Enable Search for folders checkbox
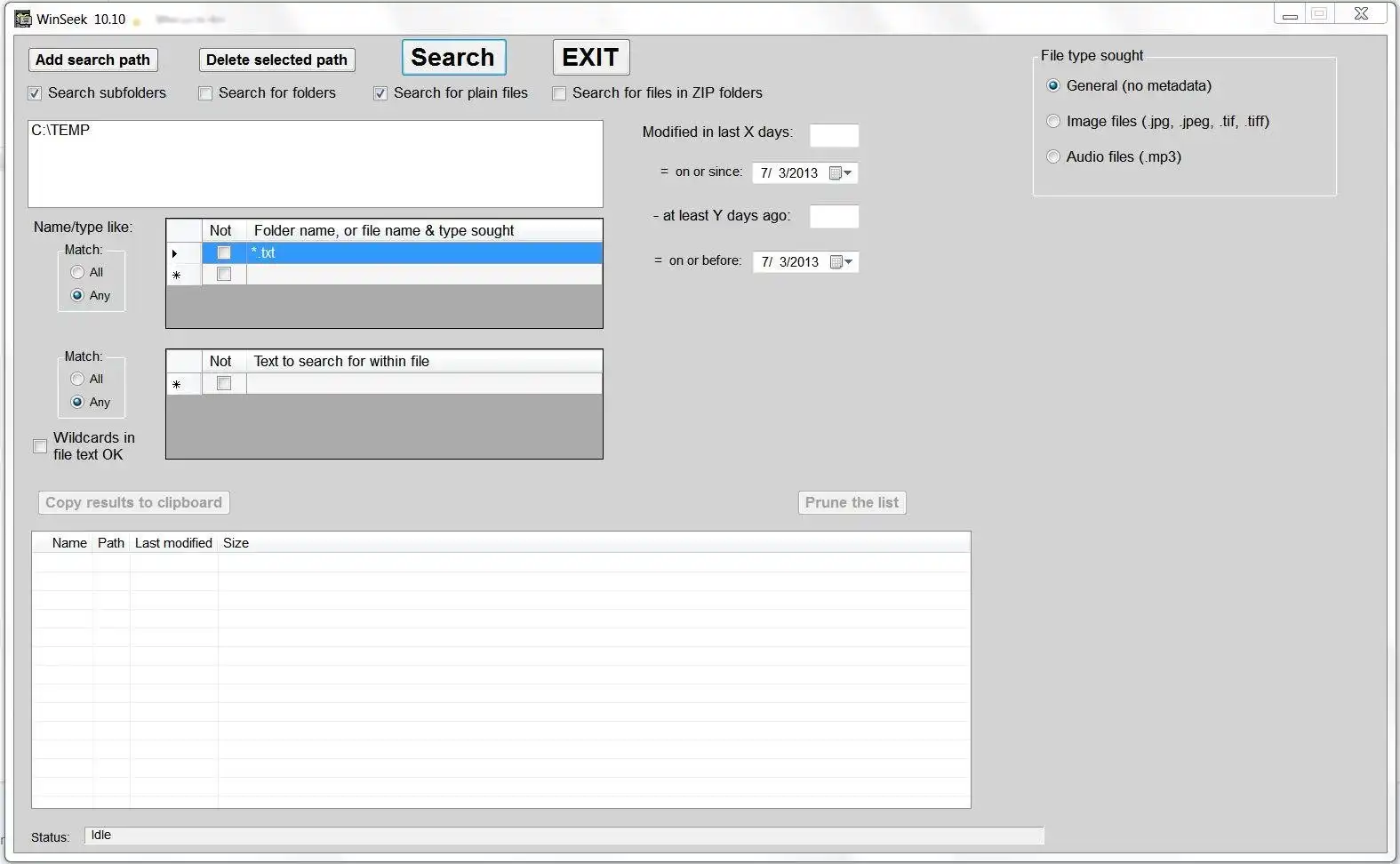Viewport: 1400px width, 864px height. click(x=205, y=93)
